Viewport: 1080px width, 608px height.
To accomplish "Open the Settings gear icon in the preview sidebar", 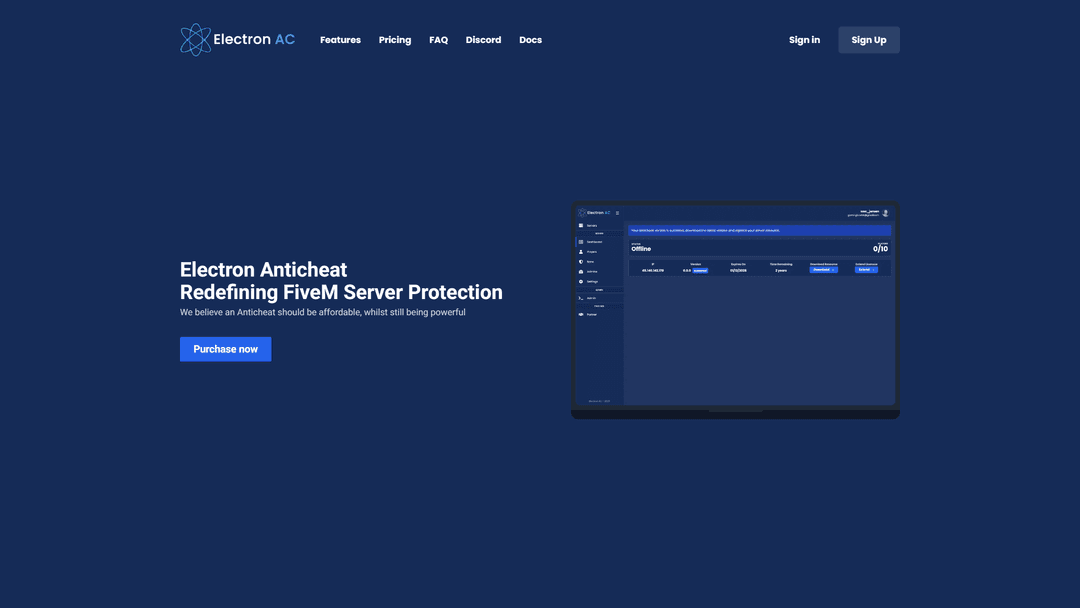I will [x=581, y=282].
